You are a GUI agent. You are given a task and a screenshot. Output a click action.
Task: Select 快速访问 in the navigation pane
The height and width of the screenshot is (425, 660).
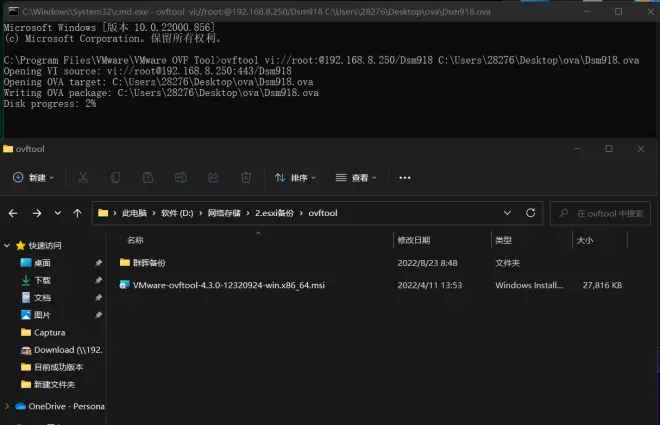(x=45, y=245)
